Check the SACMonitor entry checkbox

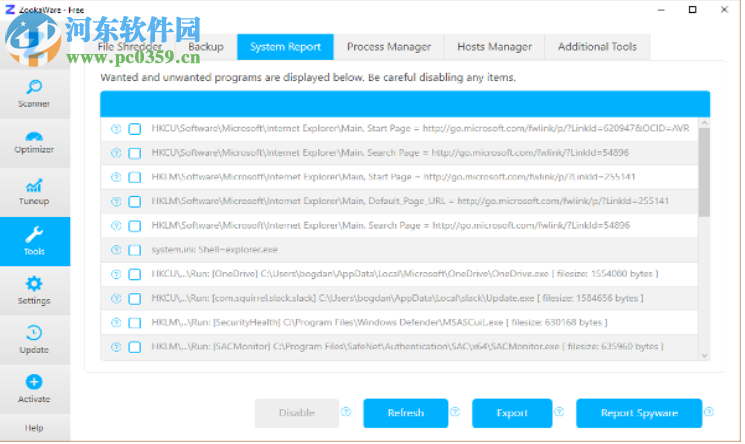tap(135, 347)
